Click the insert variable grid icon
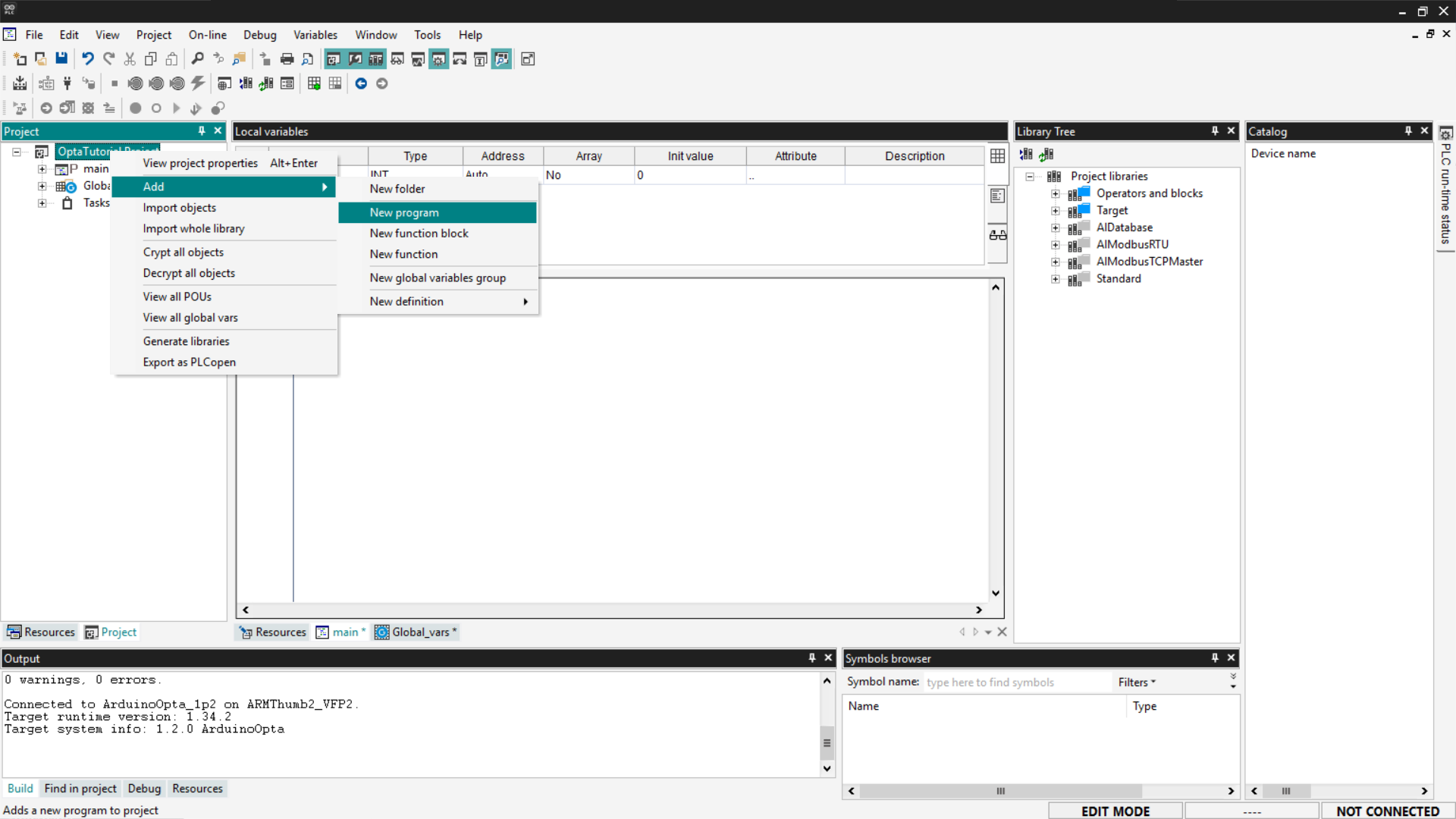Viewport: 1456px width, 819px height. click(x=314, y=83)
